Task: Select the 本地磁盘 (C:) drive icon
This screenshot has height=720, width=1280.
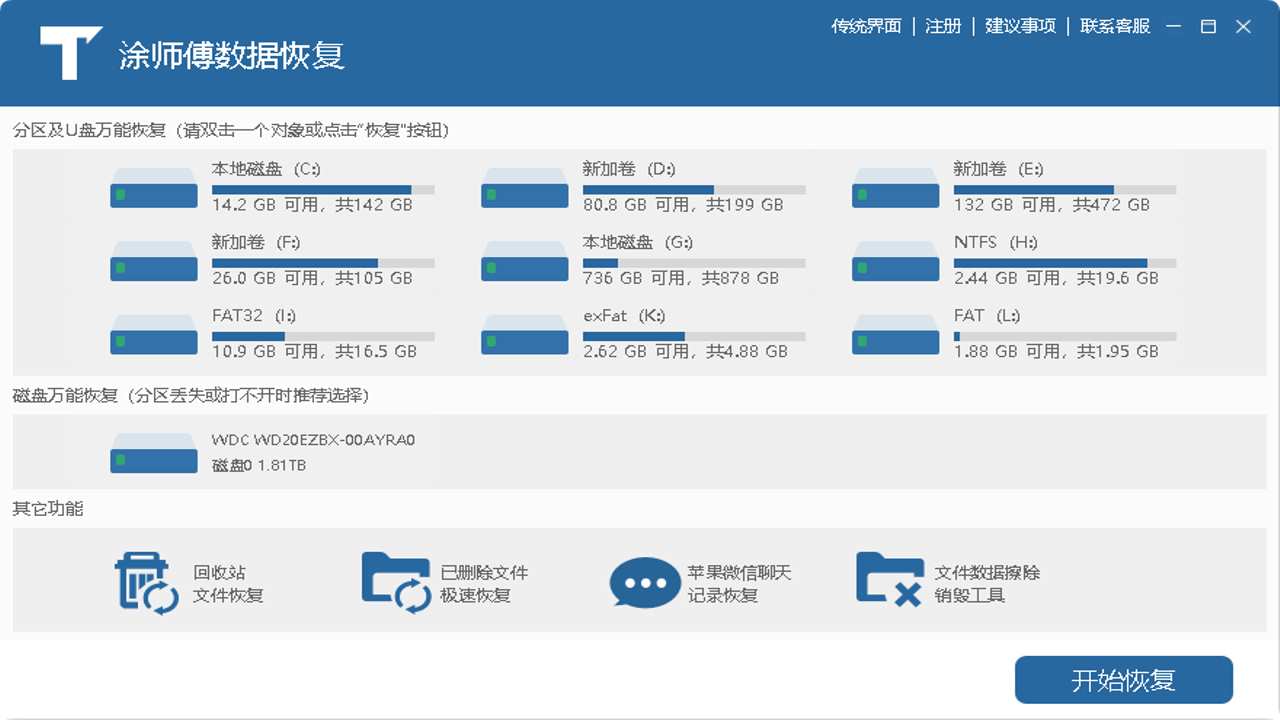Action: pos(153,189)
